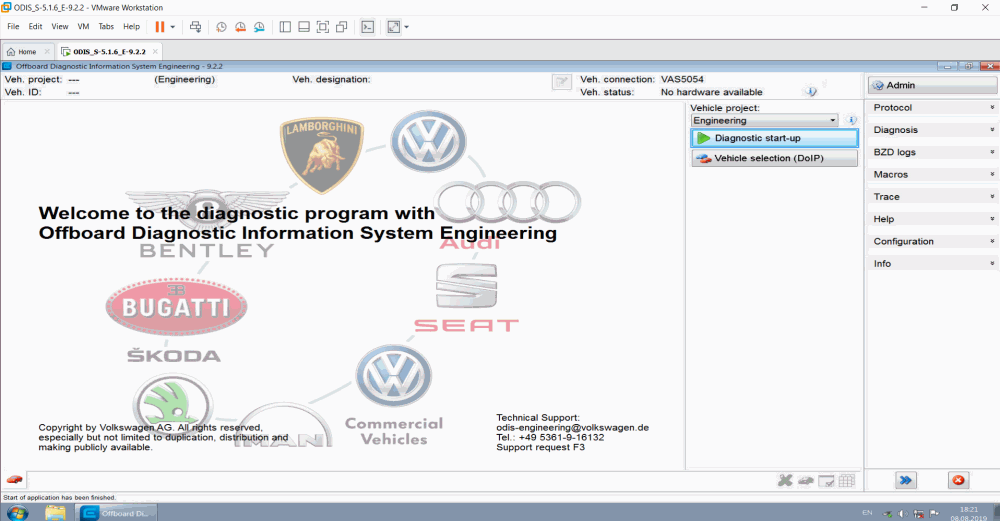Click the edit vehicle designation icon
Screen dimensions: 1000x521
(x=561, y=82)
